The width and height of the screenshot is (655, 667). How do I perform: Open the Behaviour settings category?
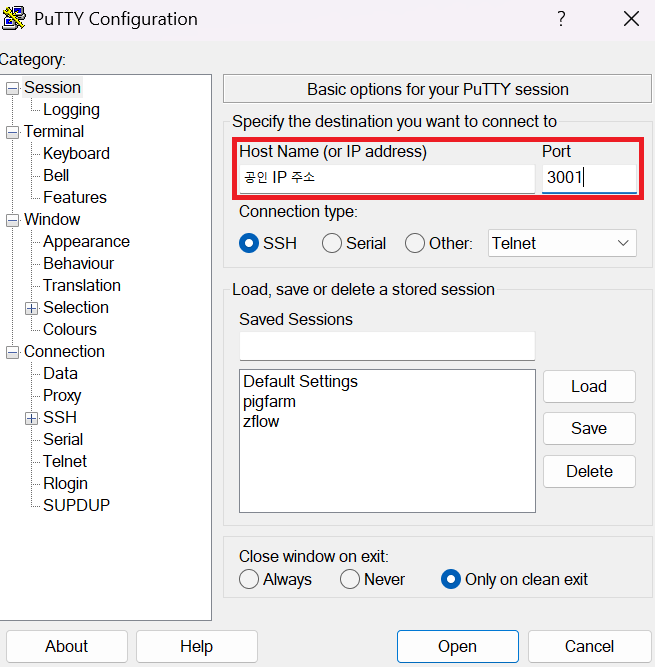pos(79,264)
